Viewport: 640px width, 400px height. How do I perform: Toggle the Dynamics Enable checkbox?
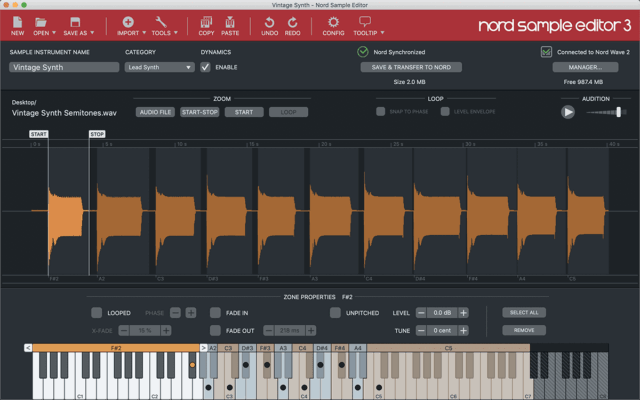(205, 67)
